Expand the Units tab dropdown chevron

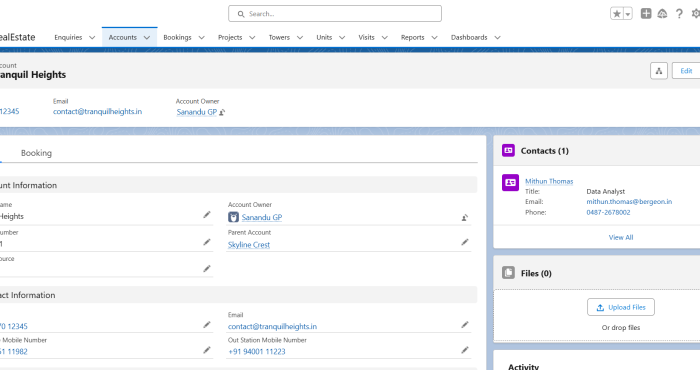342,37
